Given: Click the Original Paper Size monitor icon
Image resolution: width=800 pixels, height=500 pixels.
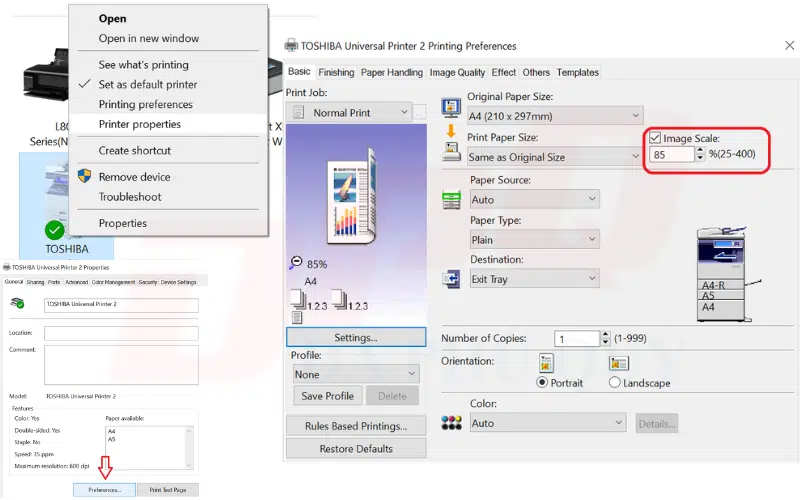Looking at the screenshot, I should pos(451,108).
